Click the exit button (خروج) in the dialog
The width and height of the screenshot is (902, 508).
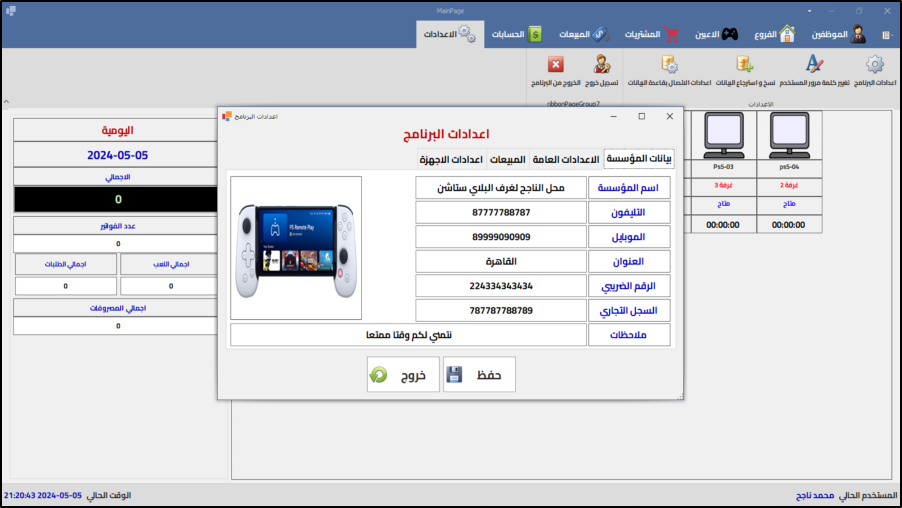(403, 375)
